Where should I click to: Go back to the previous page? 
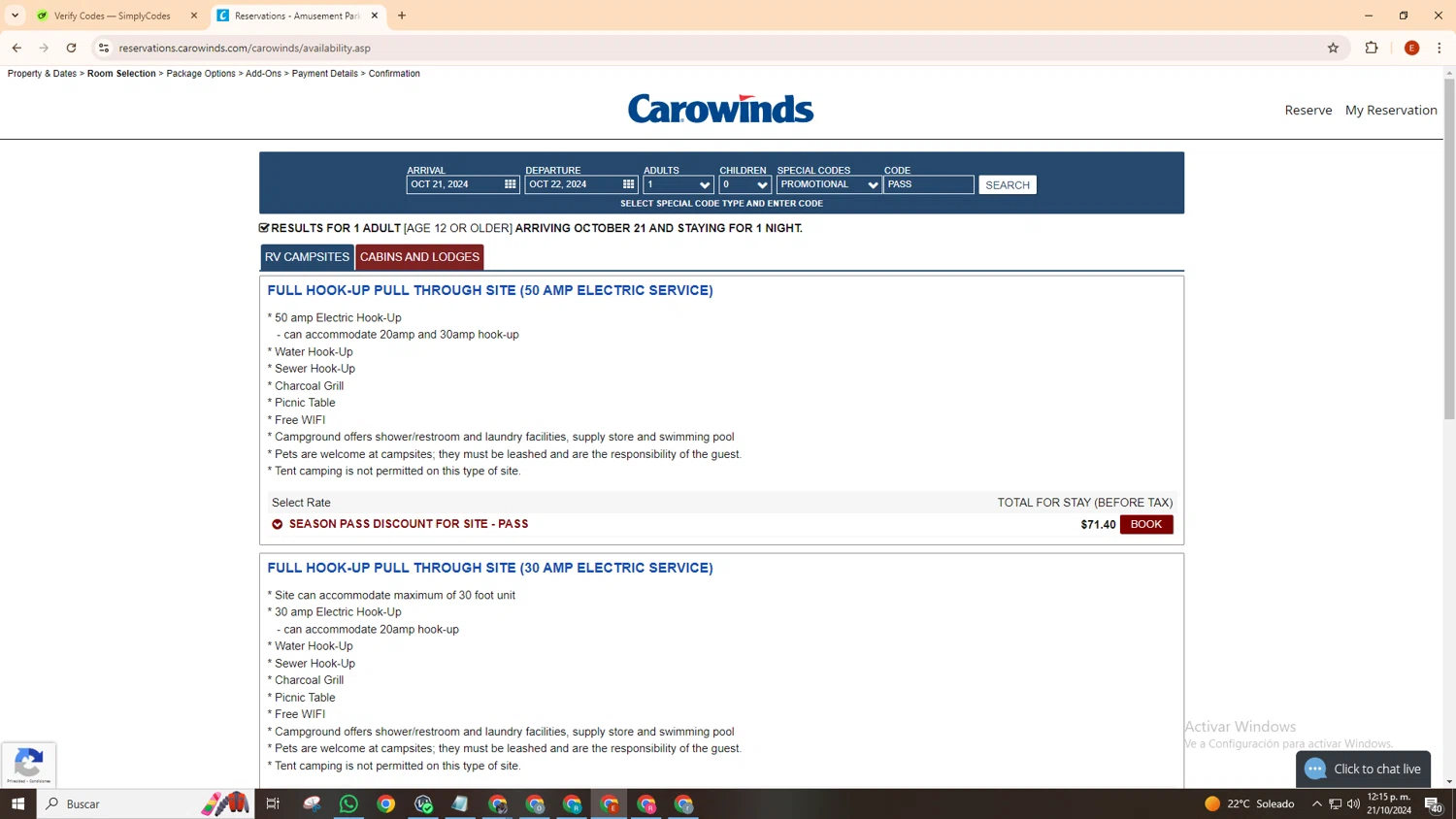click(17, 48)
